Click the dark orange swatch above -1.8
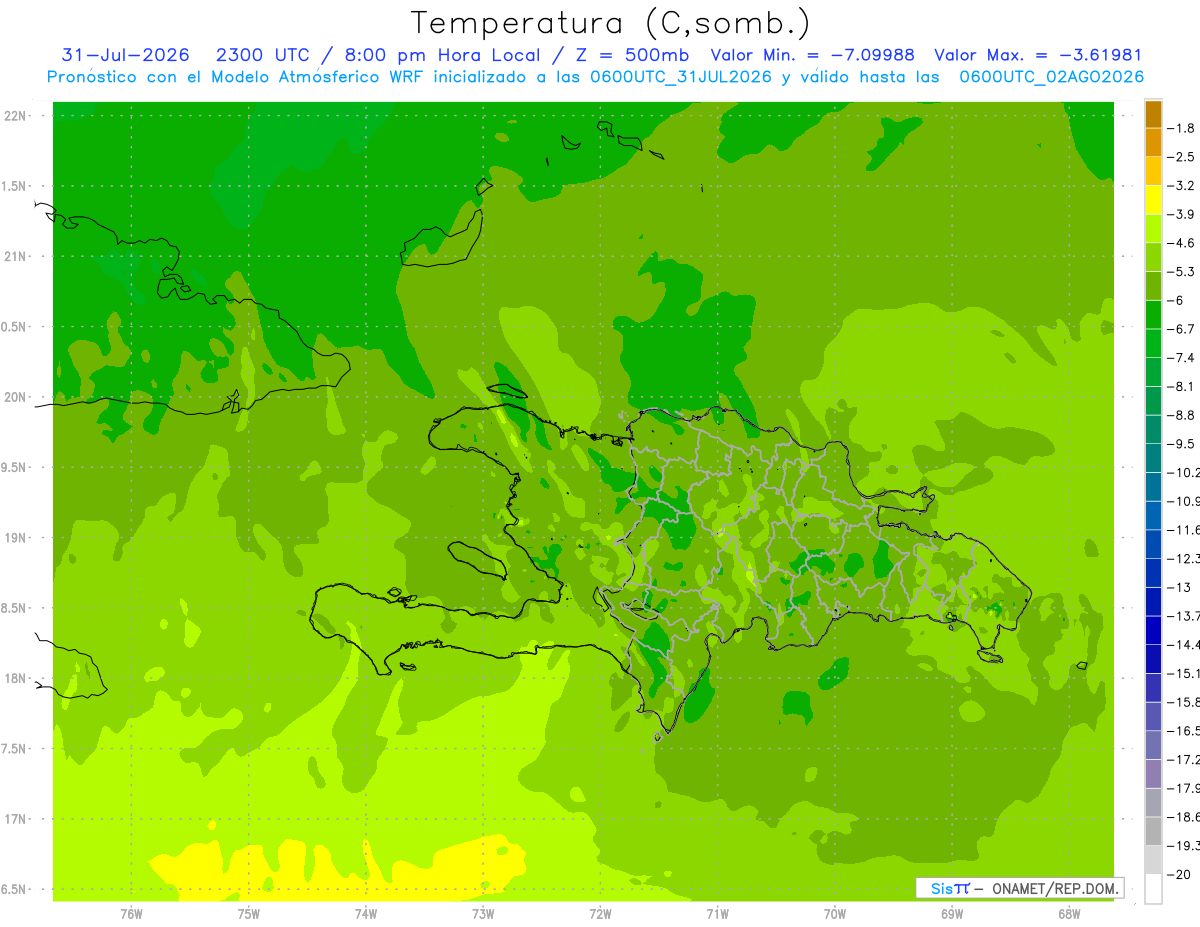Image resolution: width=1200 pixels, height=927 pixels. [x=1153, y=114]
